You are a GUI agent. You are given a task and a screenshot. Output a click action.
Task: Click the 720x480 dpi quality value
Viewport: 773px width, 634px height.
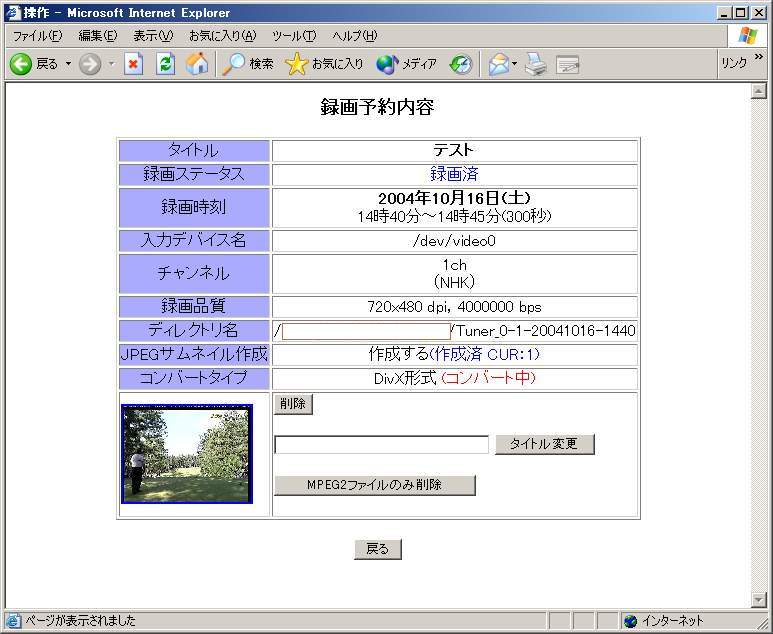[x=454, y=307]
